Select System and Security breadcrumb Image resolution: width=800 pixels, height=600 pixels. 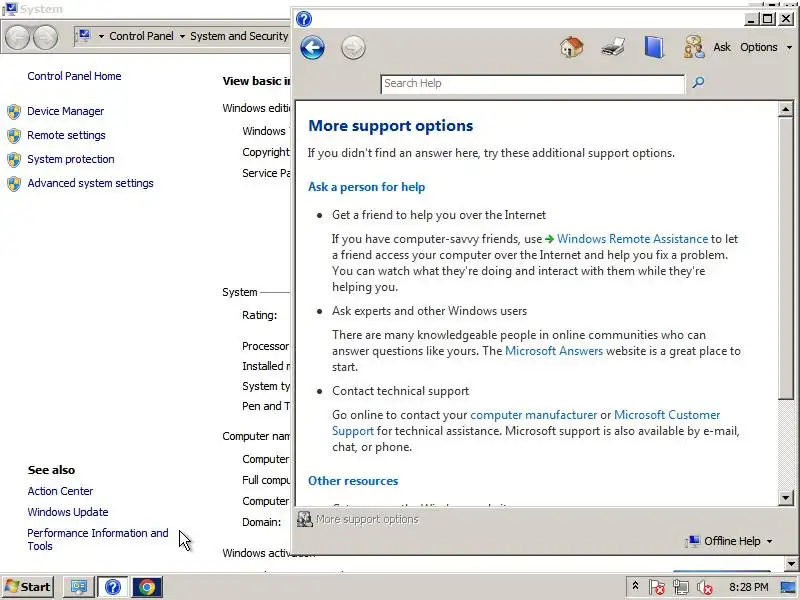[x=239, y=36]
